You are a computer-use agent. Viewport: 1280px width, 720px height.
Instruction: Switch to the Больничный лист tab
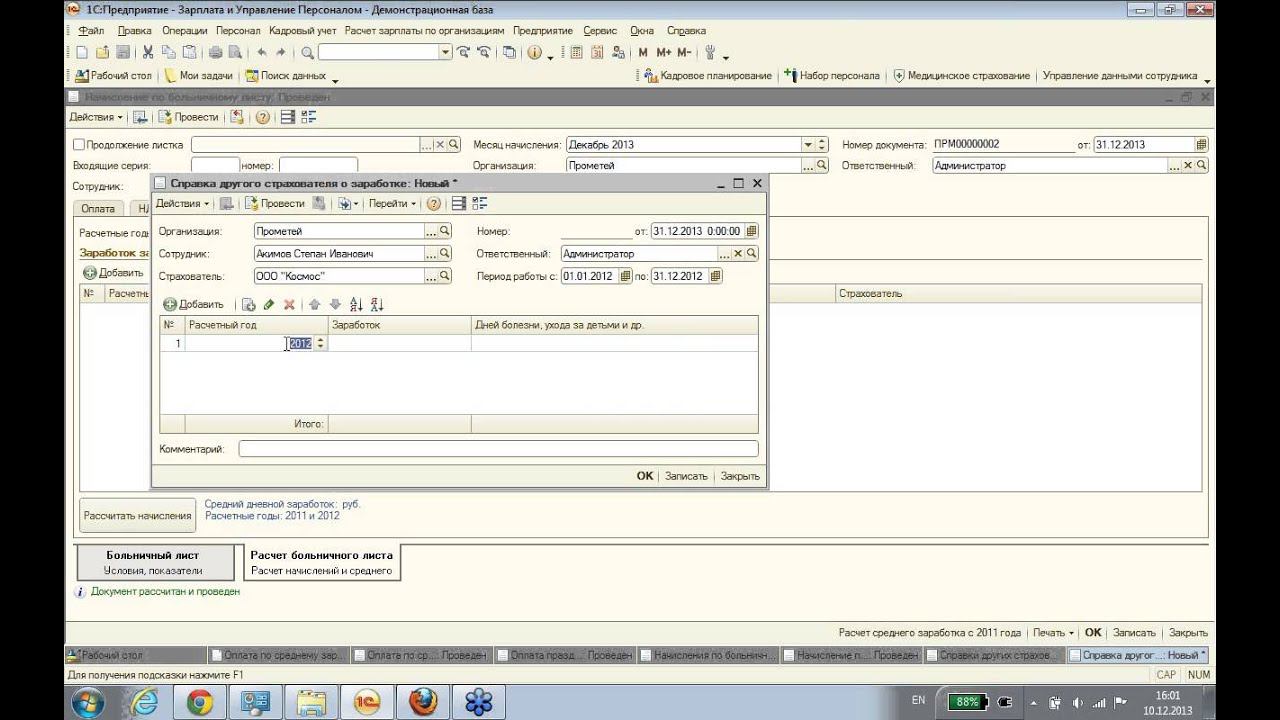coord(153,562)
